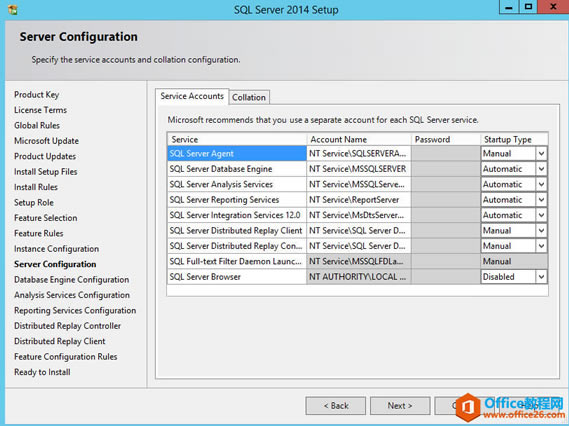Click account name NT Service\MsDtsServer...

(x=359, y=215)
